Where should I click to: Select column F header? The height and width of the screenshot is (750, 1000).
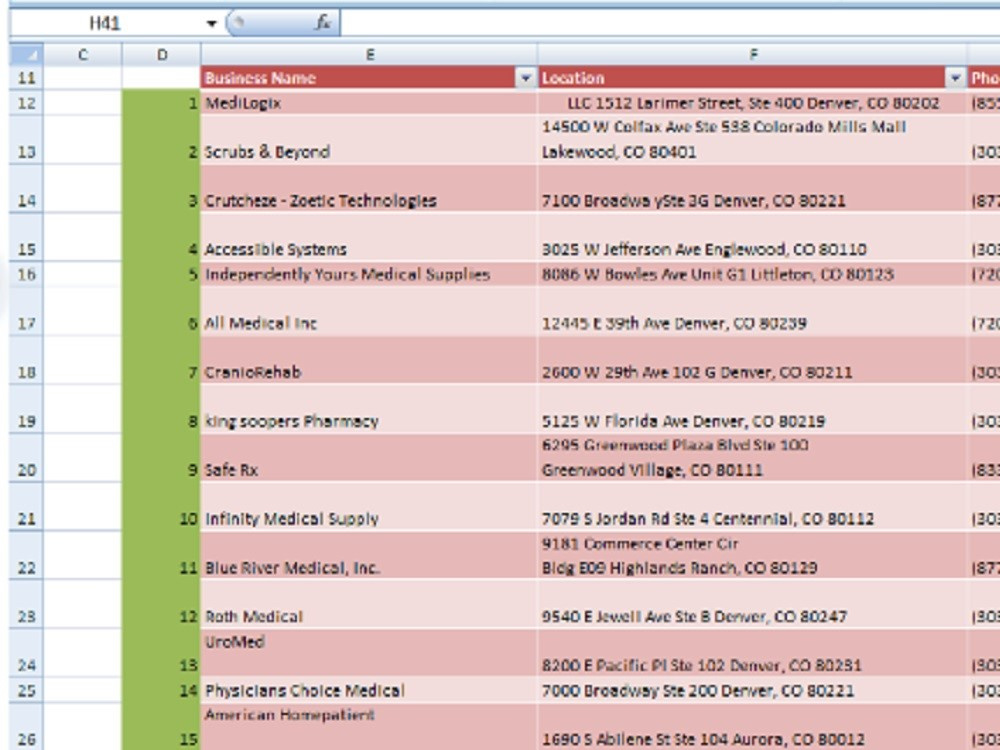[x=753, y=55]
